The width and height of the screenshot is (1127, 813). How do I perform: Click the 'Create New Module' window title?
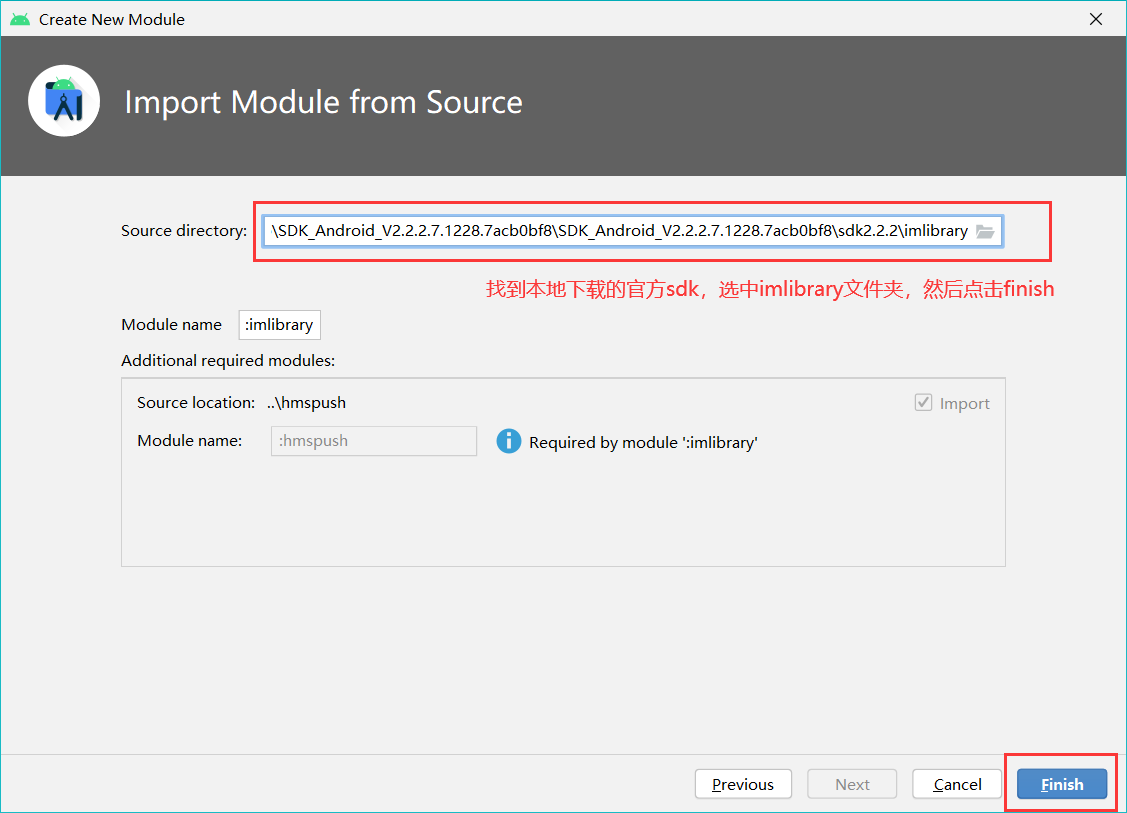click(x=111, y=19)
